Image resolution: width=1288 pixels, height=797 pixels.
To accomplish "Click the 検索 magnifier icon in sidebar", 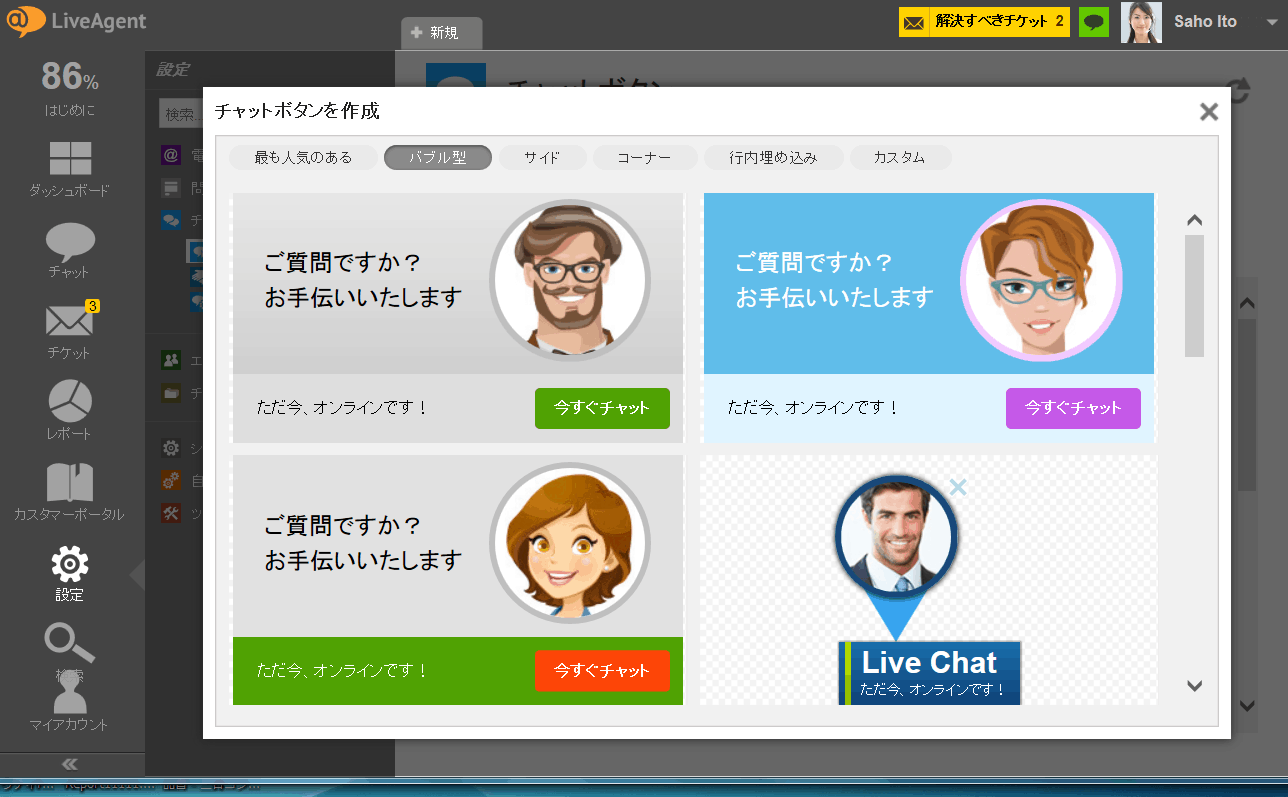I will (x=68, y=640).
